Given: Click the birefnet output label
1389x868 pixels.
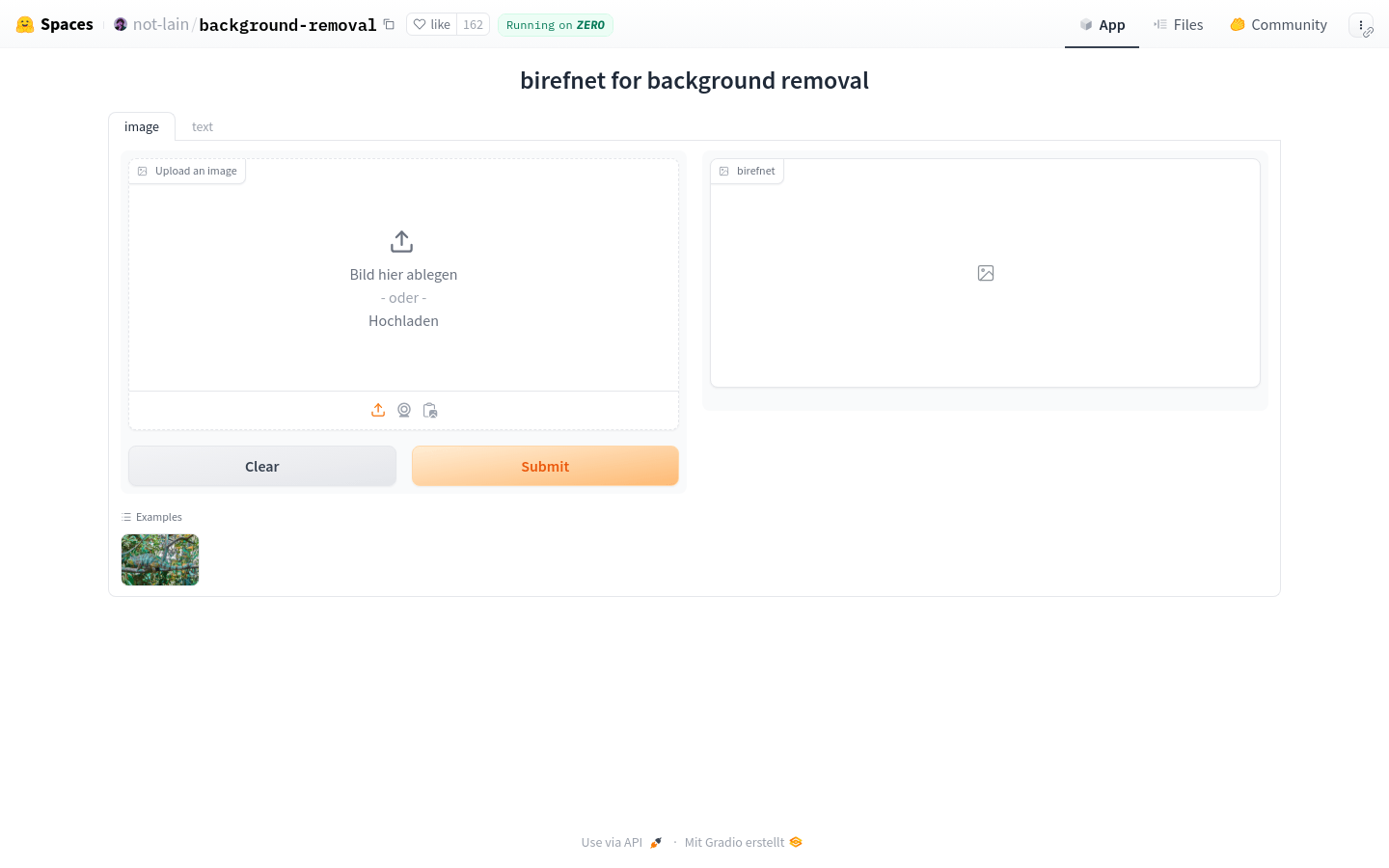Looking at the screenshot, I should coord(748,171).
